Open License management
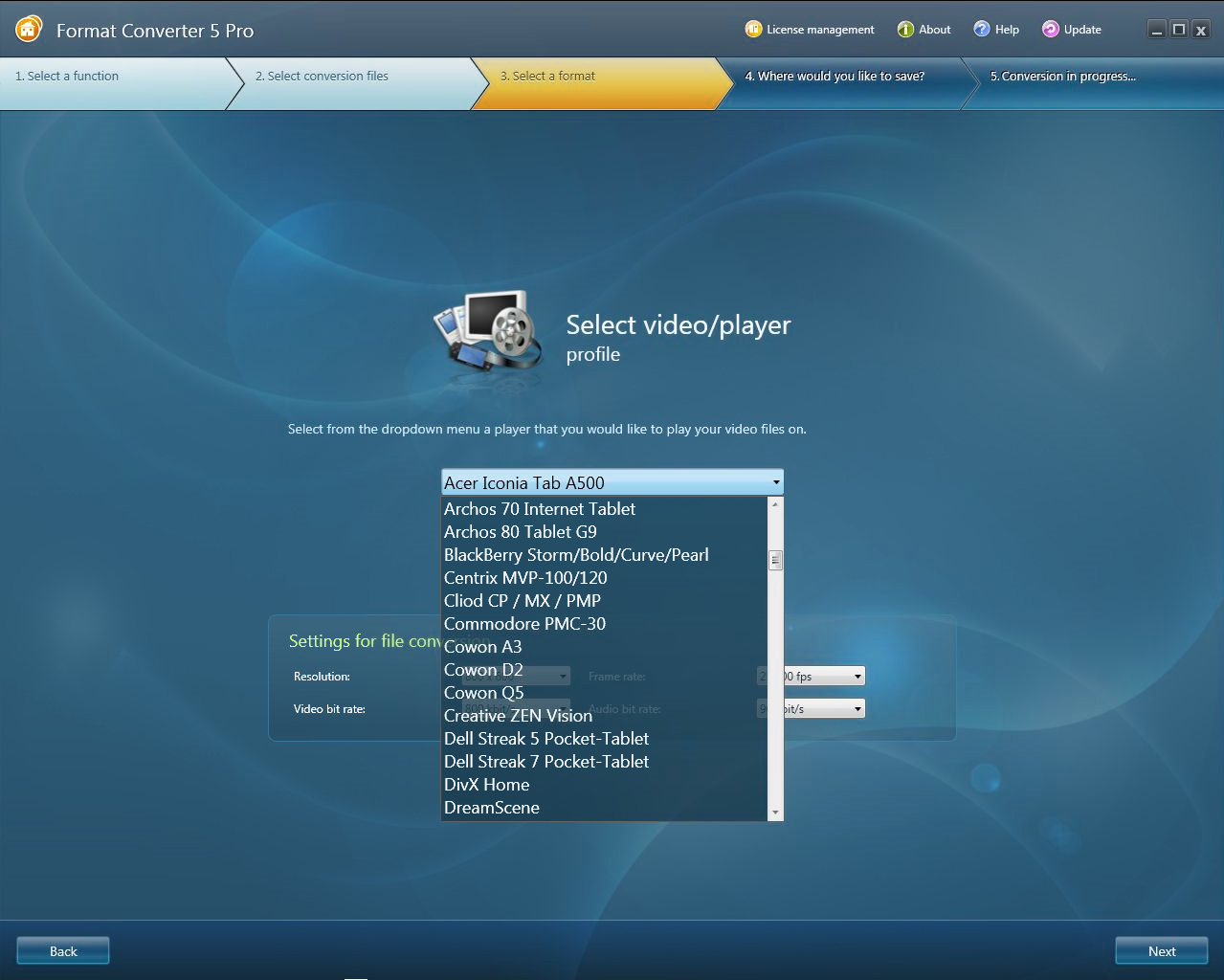Image resolution: width=1224 pixels, height=980 pixels. pos(810,30)
